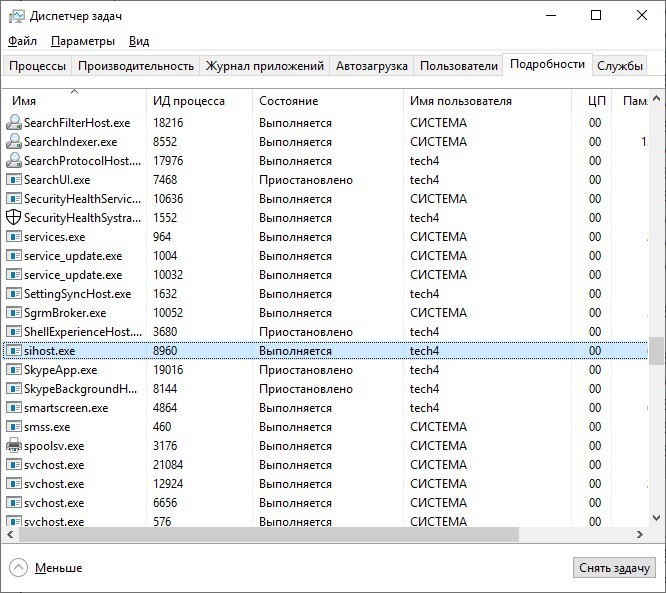Click Приостановлено status of SkypeApp.exe

pos(306,370)
